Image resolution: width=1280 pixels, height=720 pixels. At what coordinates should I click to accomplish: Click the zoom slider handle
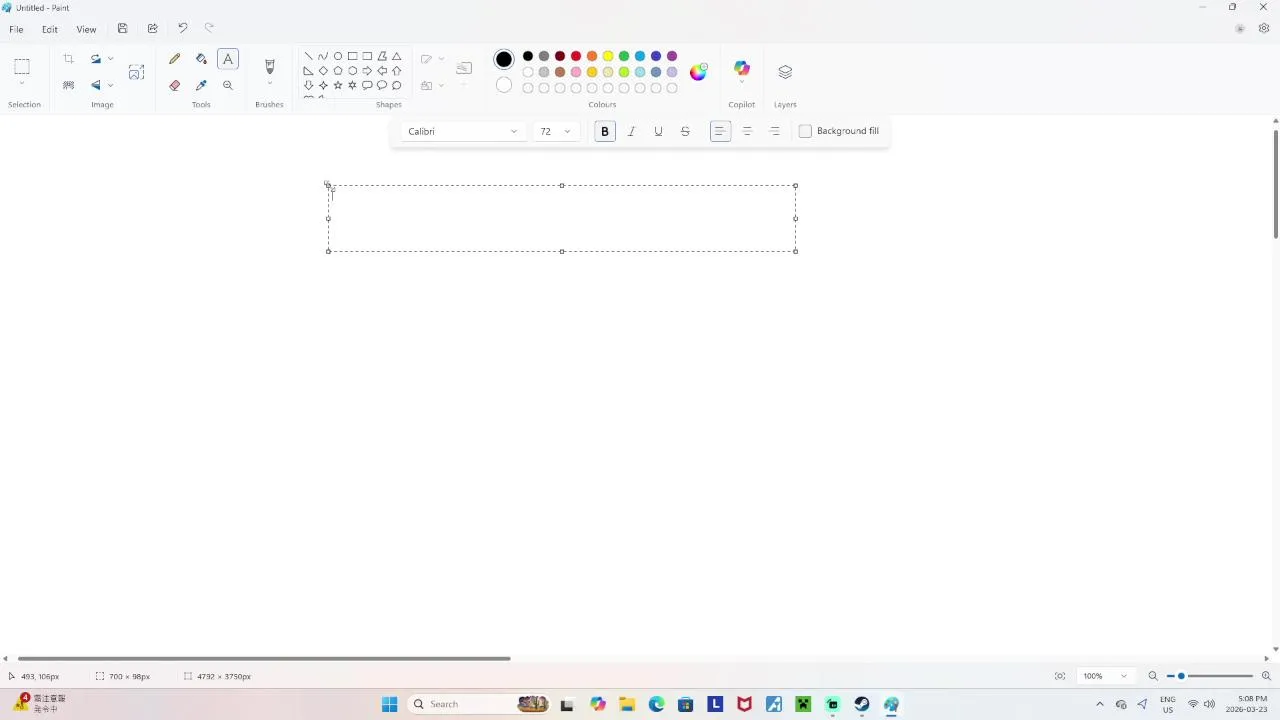point(1181,676)
